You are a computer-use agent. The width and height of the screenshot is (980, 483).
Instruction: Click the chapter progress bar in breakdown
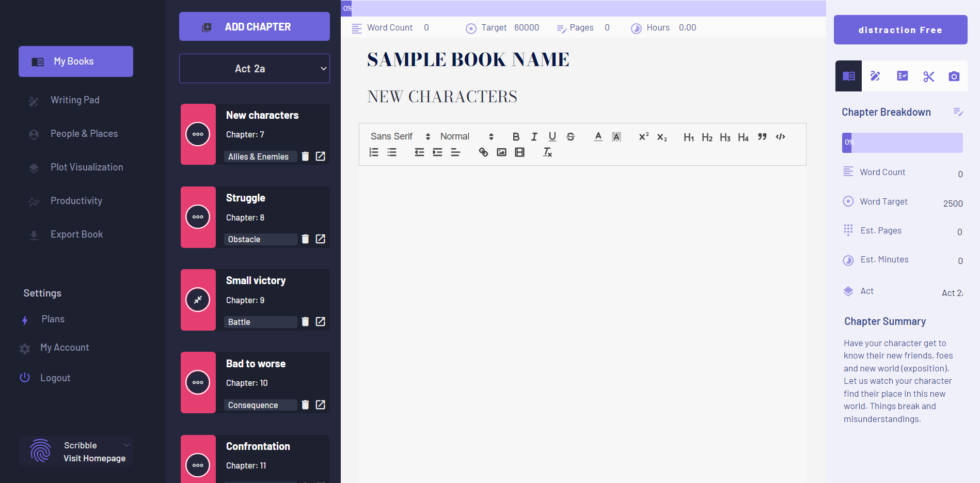(902, 142)
